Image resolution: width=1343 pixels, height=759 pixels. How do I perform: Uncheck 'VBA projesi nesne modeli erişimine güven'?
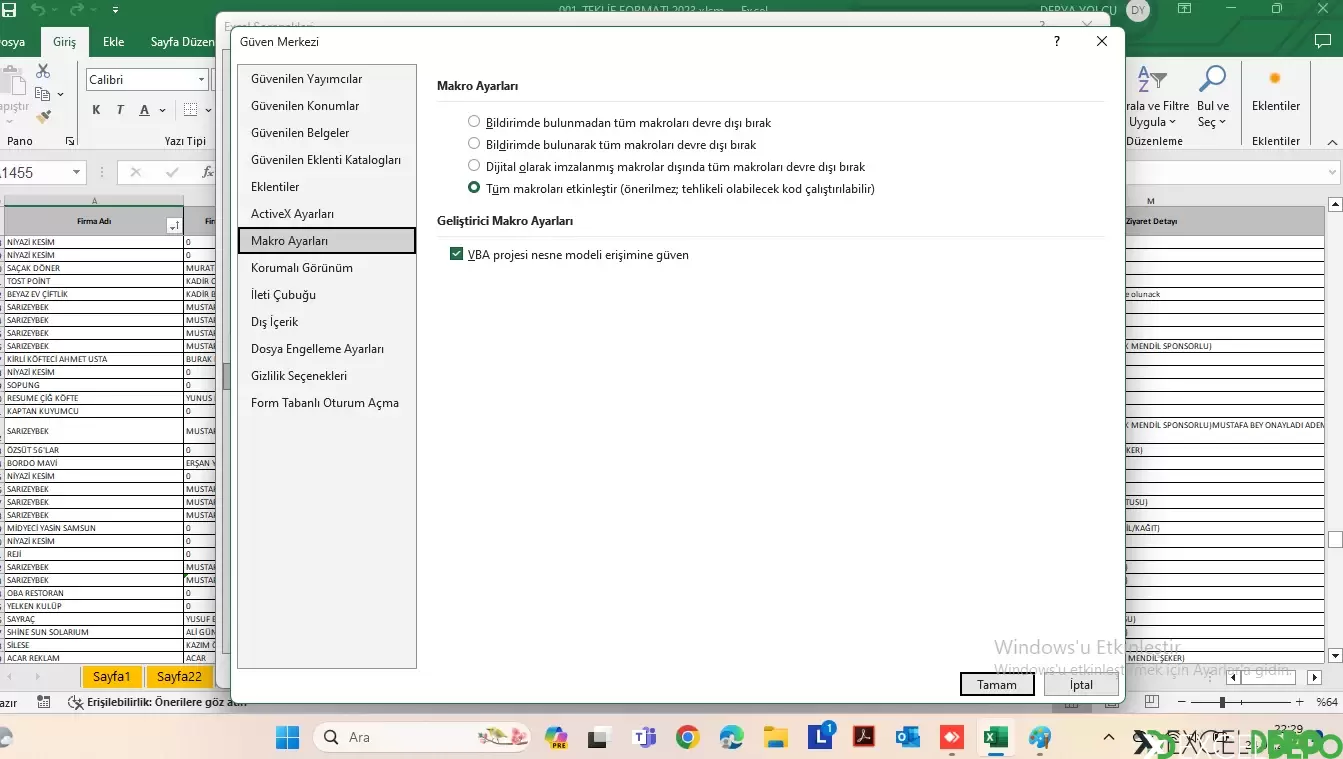coord(457,255)
